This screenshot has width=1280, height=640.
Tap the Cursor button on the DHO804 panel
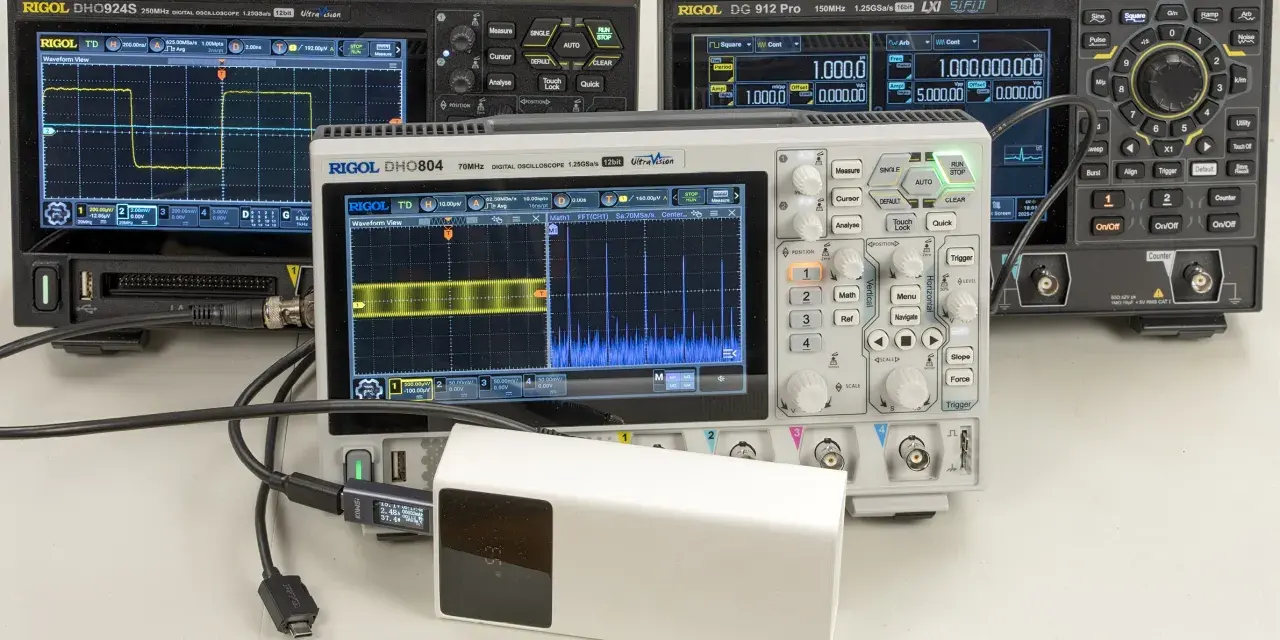pyautogui.click(x=847, y=198)
